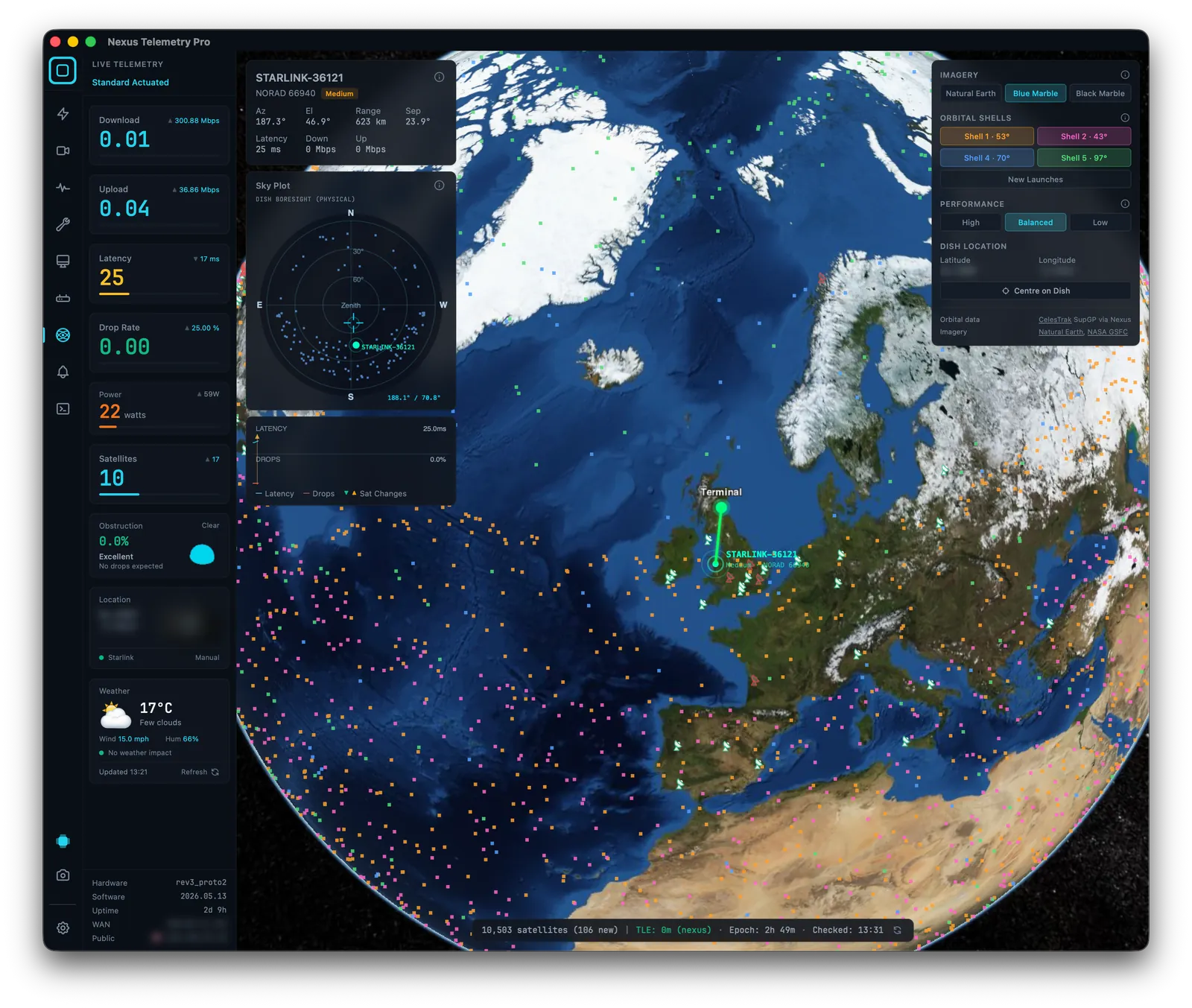Click the Drops legend entry
The image size is (1192, 1008).
pos(319,494)
